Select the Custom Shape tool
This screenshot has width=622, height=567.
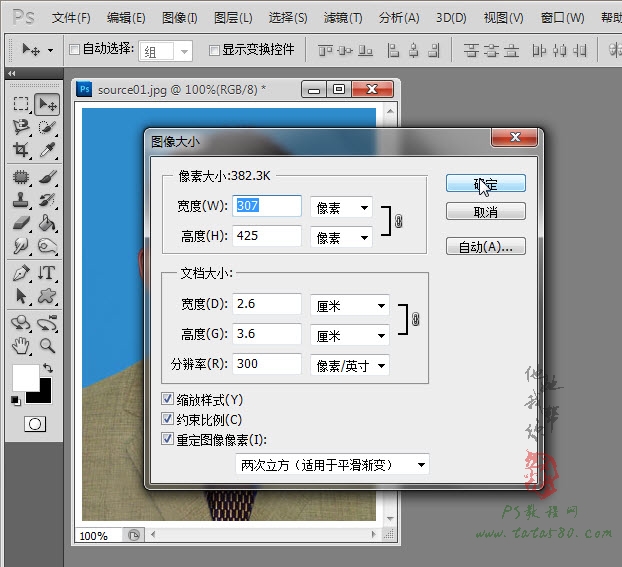click(47, 296)
